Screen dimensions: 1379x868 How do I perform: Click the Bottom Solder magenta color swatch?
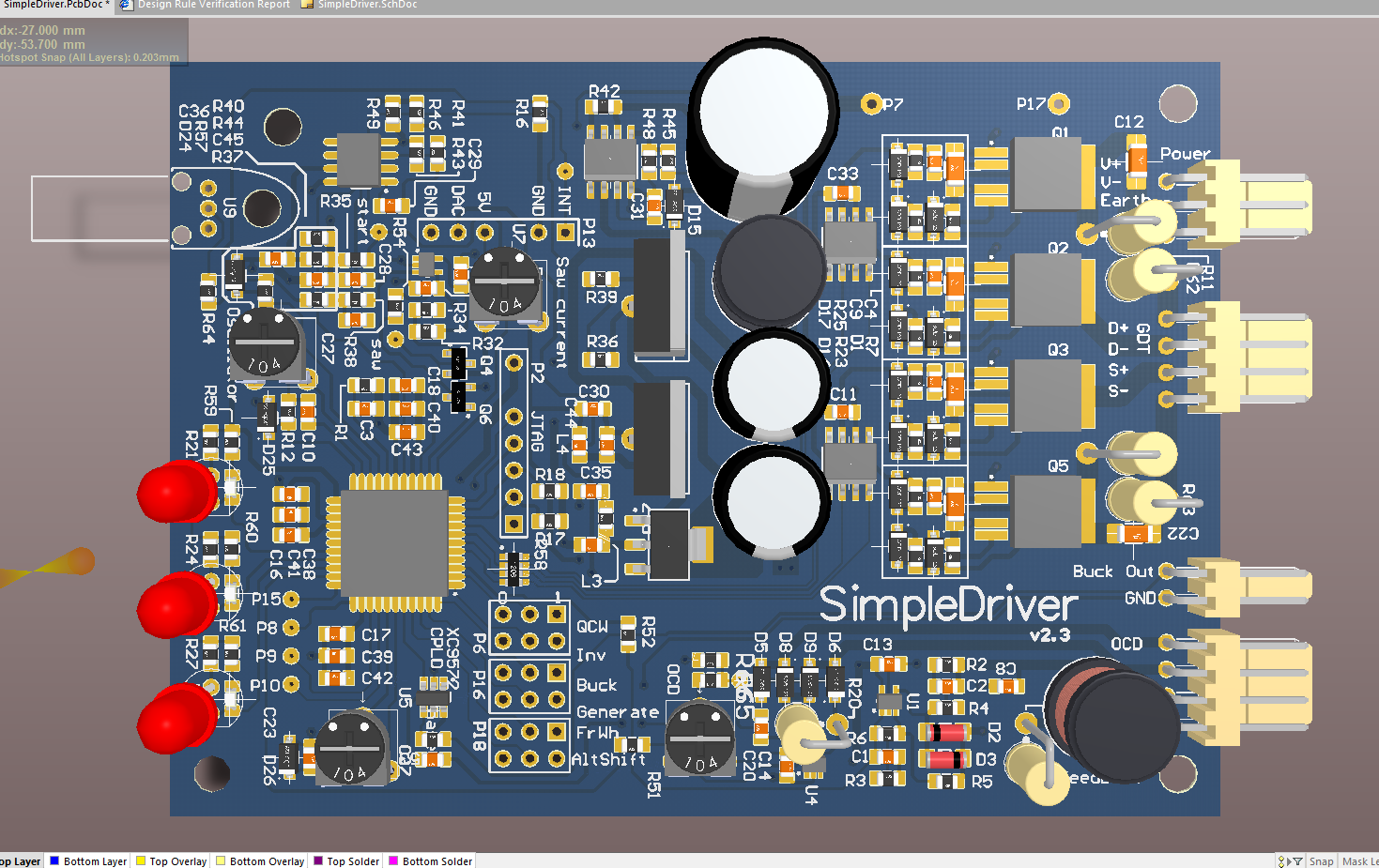[394, 860]
